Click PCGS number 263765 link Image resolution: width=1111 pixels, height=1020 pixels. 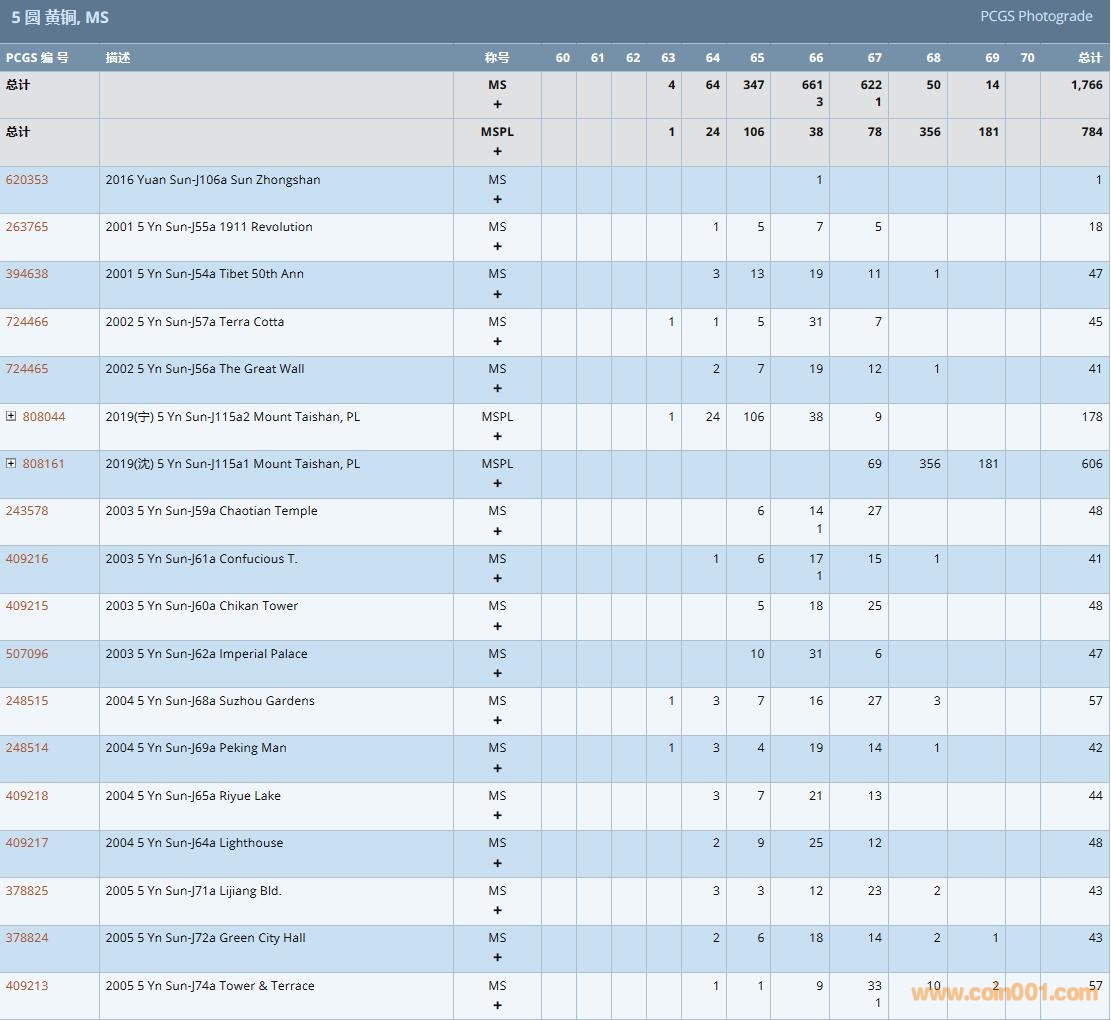[x=27, y=227]
